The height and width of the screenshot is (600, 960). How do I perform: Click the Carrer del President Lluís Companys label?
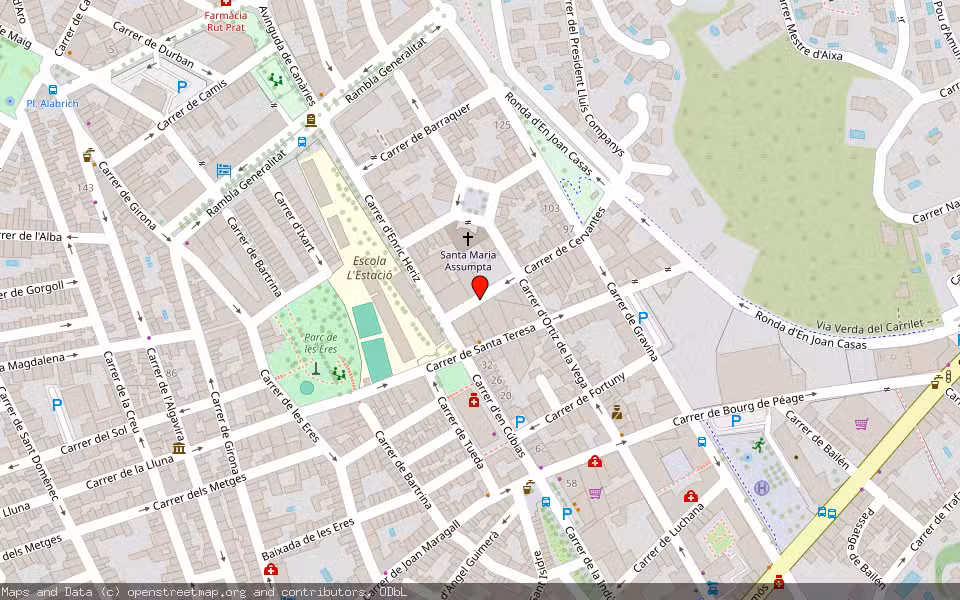[593, 78]
